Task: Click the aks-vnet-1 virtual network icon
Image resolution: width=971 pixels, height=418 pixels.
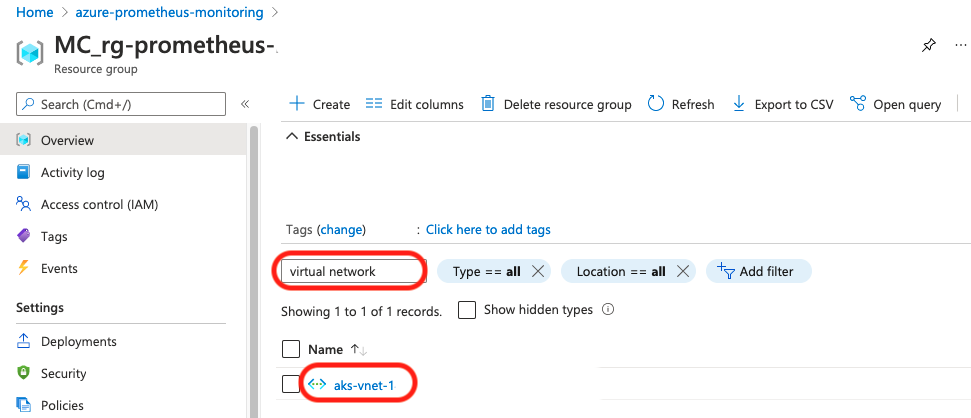Action: tap(316, 385)
